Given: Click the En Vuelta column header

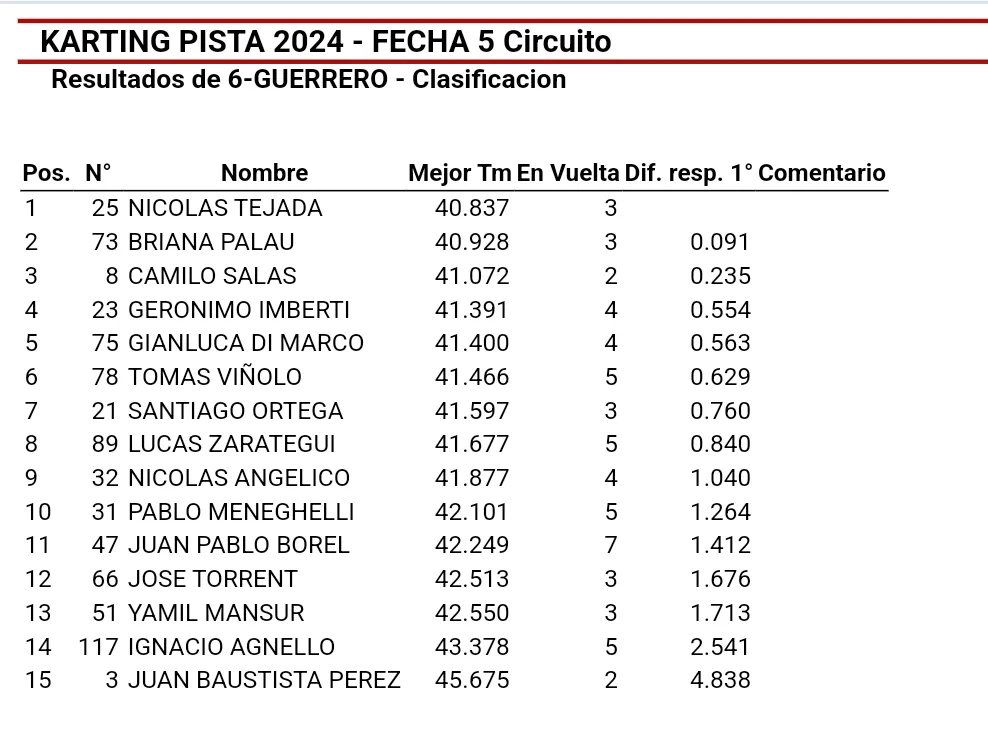Looking at the screenshot, I should coord(568,173).
